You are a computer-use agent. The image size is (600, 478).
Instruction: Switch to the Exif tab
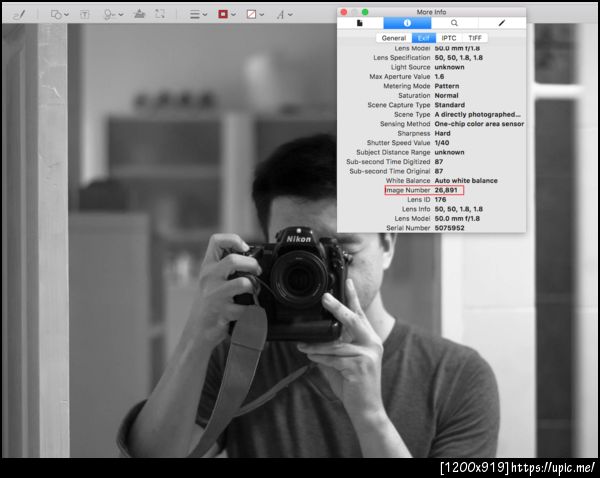(x=424, y=38)
